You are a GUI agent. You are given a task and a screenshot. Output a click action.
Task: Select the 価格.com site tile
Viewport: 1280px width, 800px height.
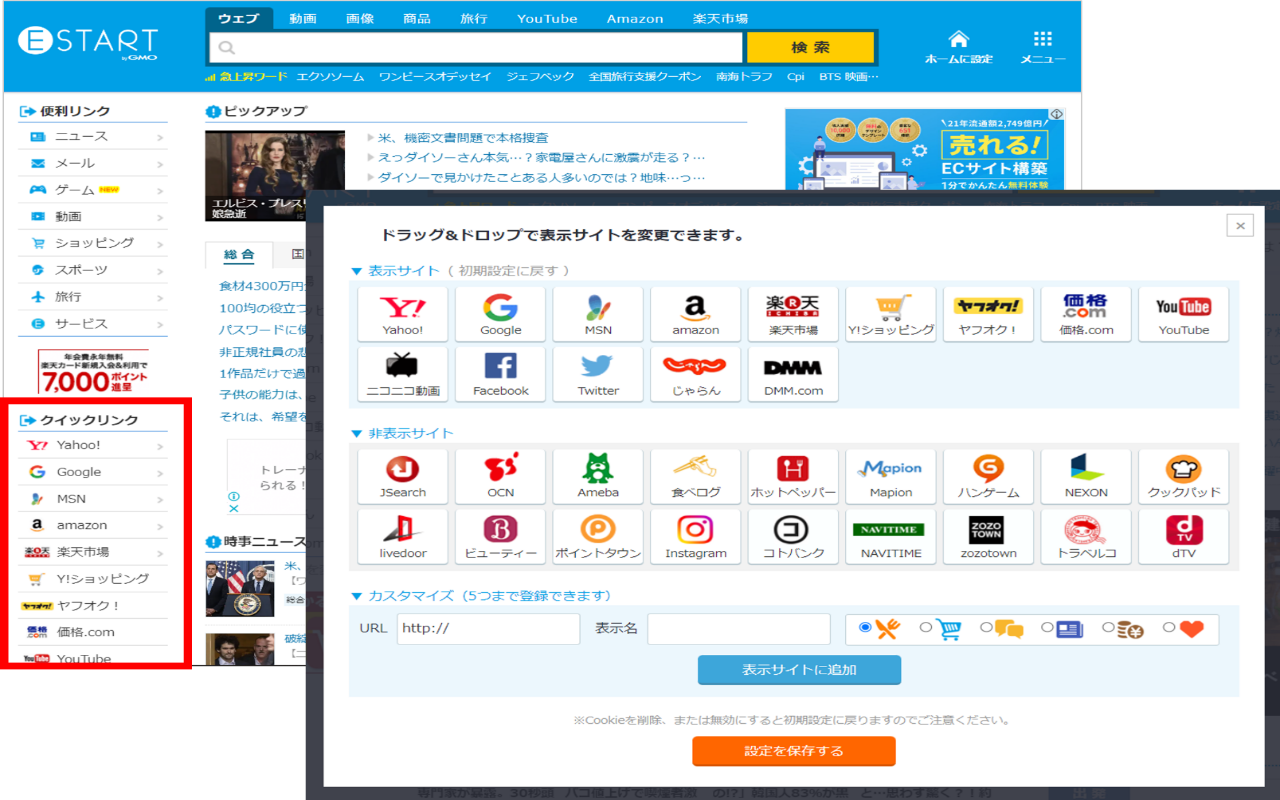1086,315
